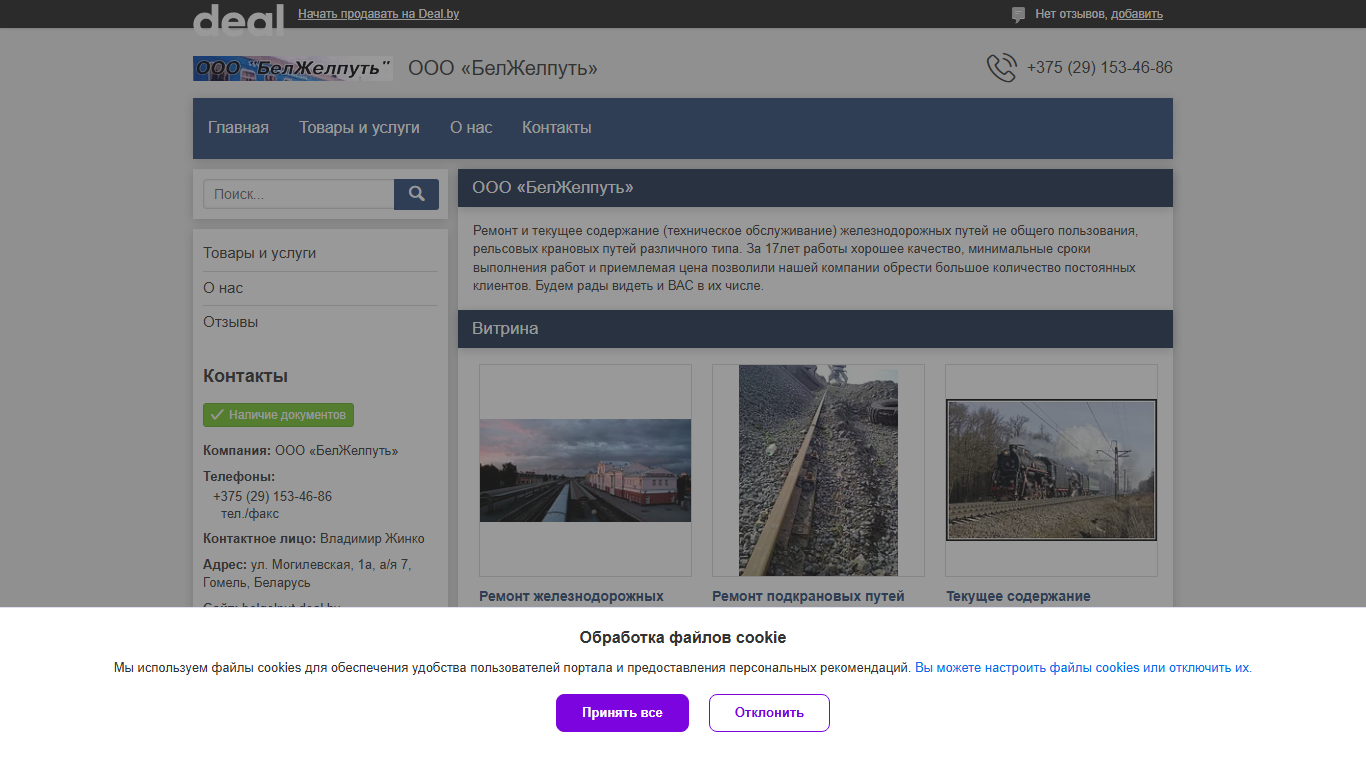The height and width of the screenshot is (768, 1366).
Task: Click into the Поиск search field
Action: point(299,194)
